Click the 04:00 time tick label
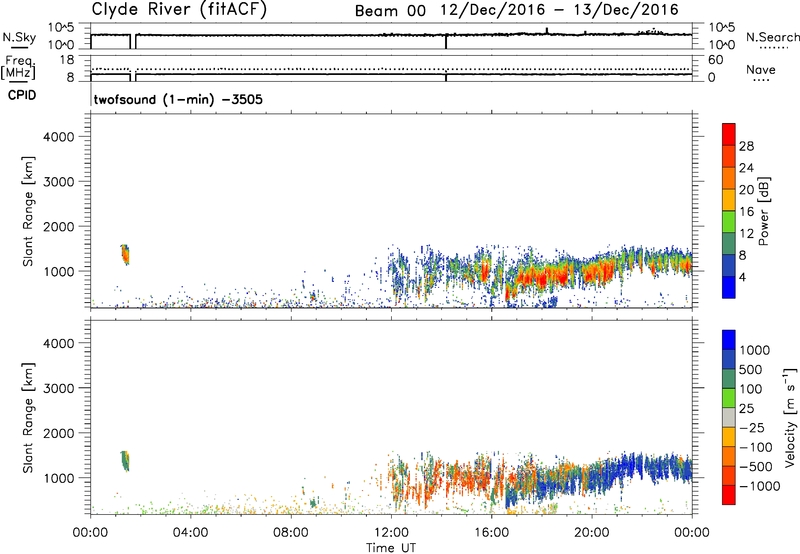 tap(191, 533)
